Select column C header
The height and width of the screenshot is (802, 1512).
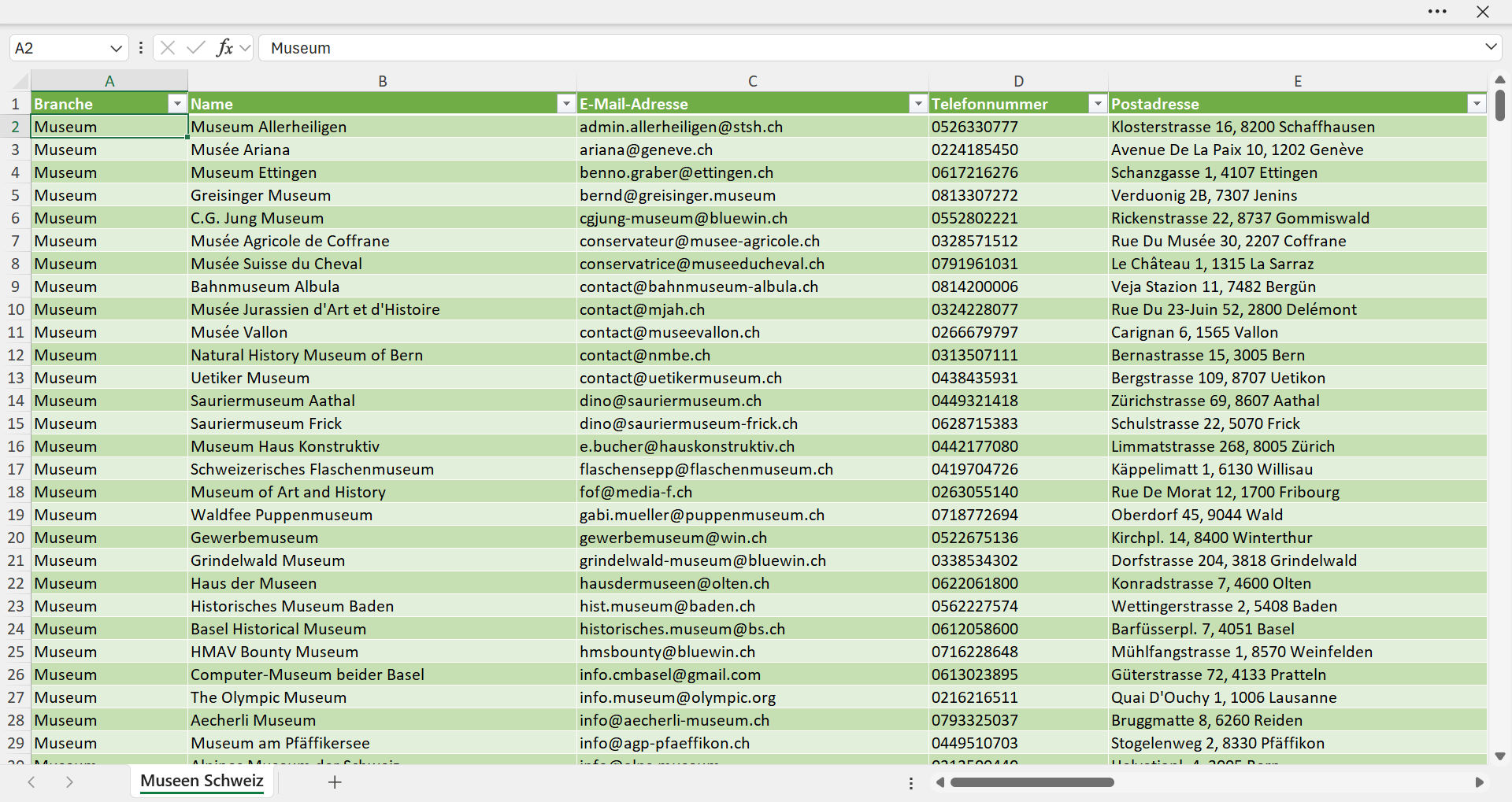pos(753,81)
